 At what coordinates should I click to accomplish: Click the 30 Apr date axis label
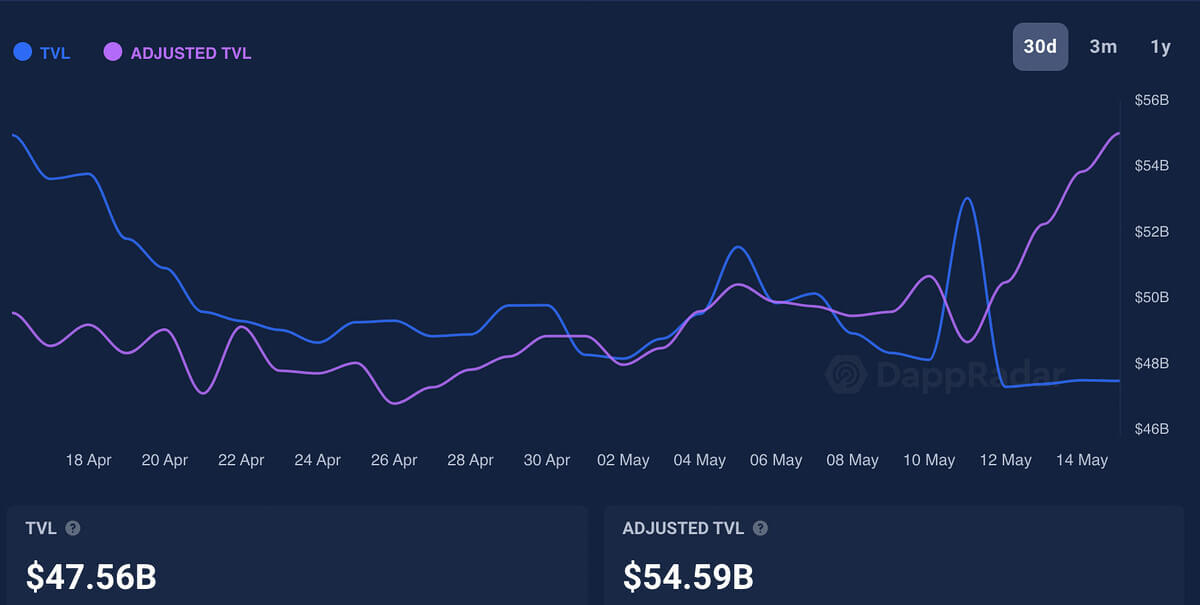point(547,460)
